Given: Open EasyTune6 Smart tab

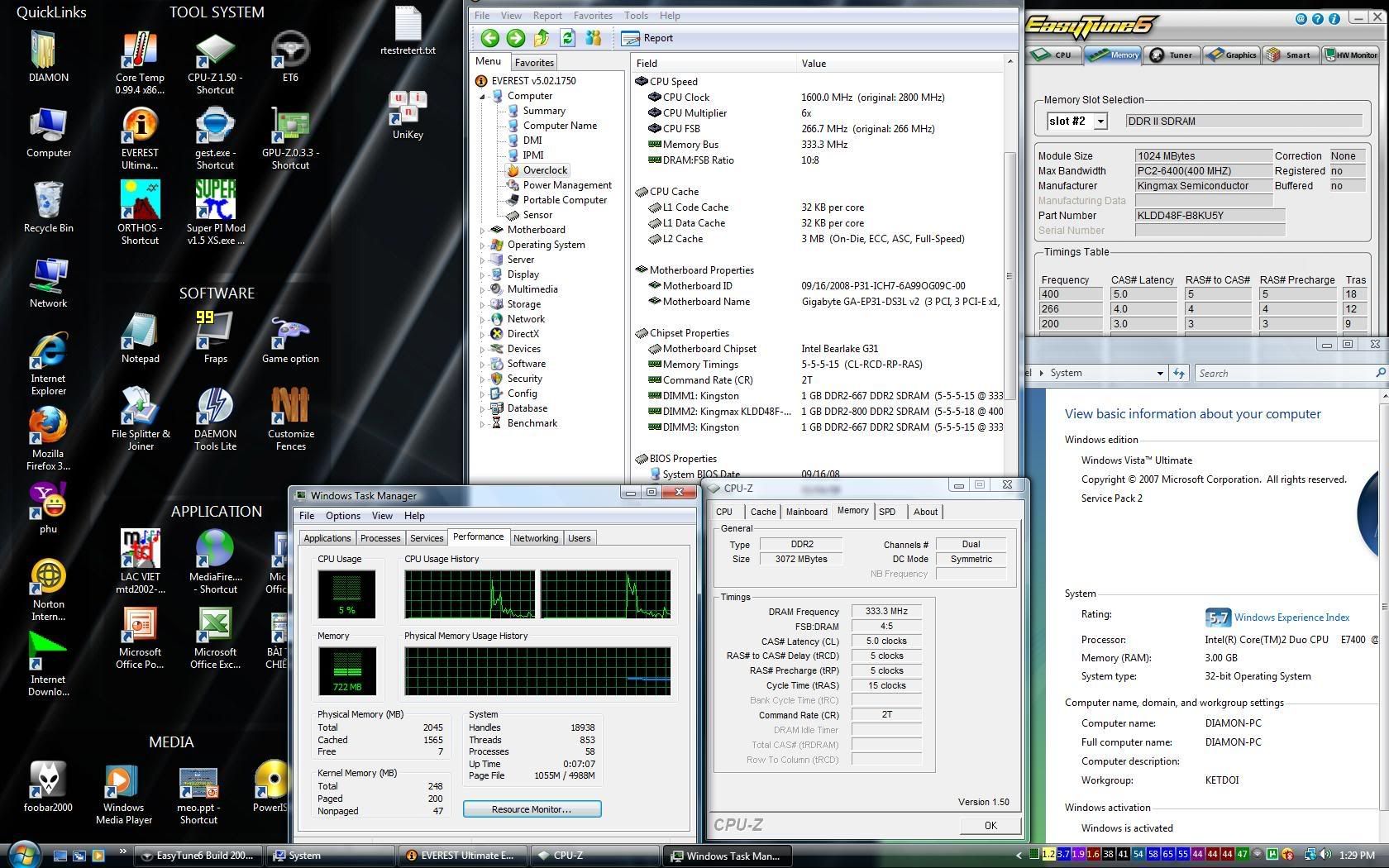Looking at the screenshot, I should click(x=1290, y=55).
